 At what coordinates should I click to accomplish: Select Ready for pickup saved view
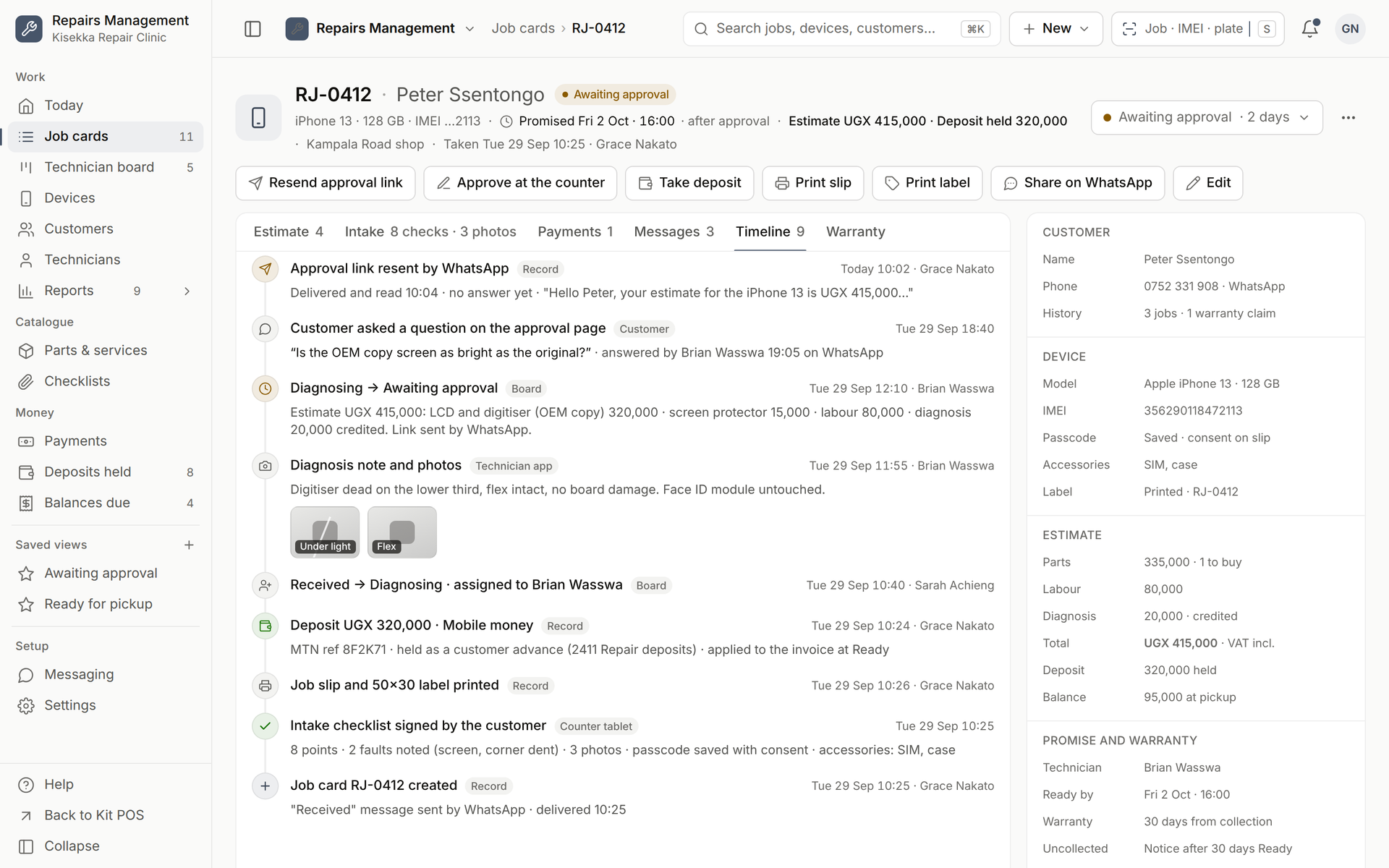[x=106, y=604]
